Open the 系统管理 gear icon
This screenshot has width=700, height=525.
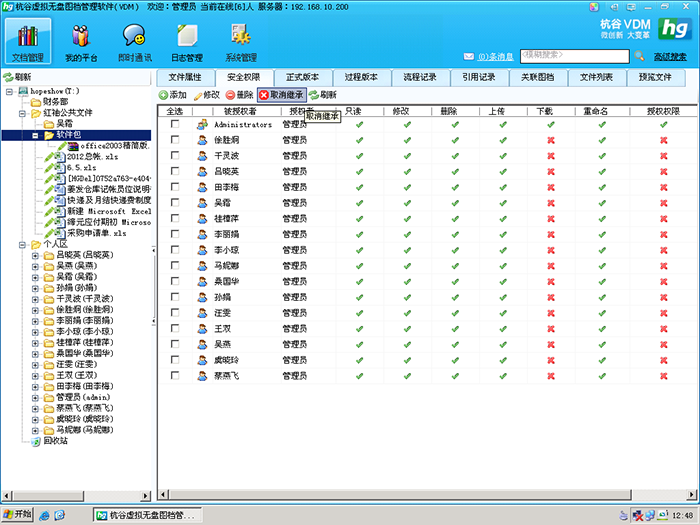[x=241, y=36]
